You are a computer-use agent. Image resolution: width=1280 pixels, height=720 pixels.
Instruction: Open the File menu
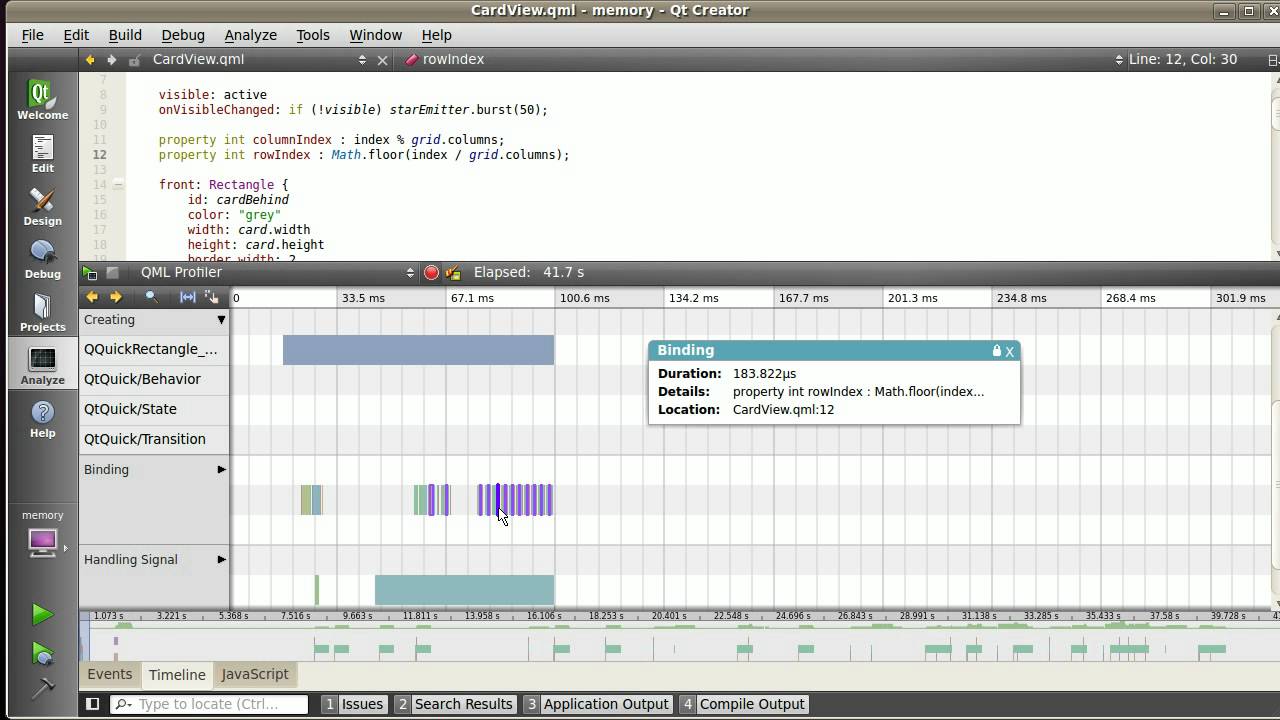coord(32,35)
